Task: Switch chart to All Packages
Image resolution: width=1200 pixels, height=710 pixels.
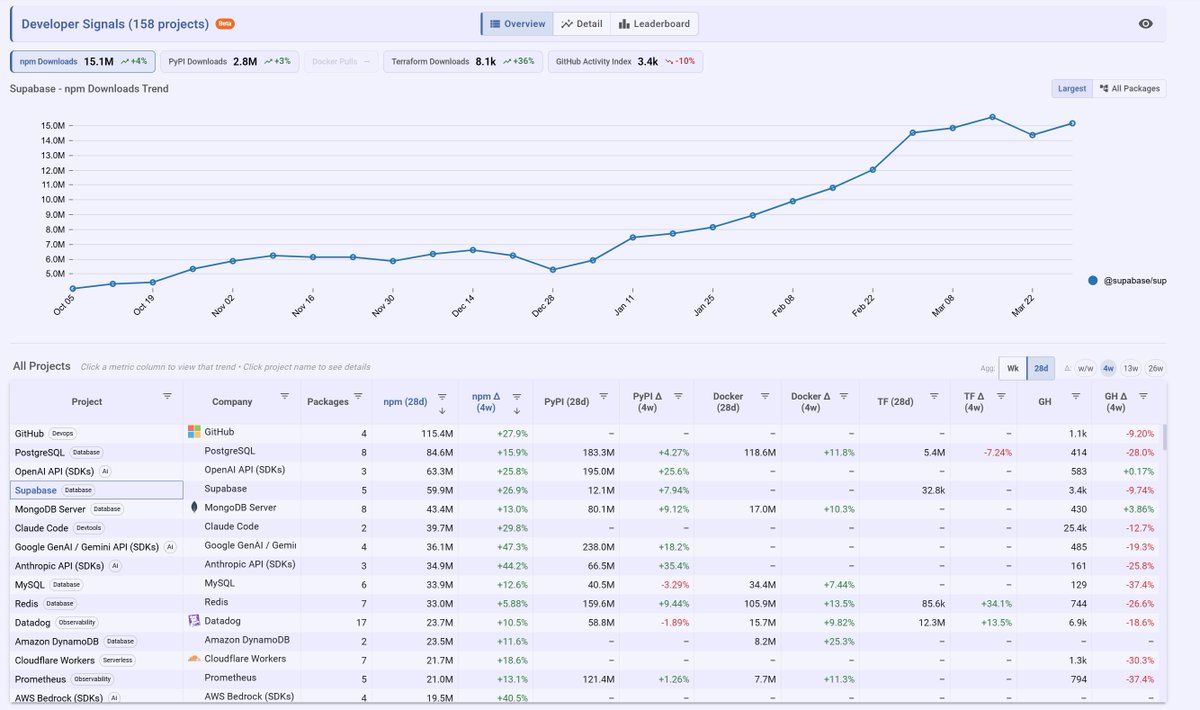Action: tap(1129, 88)
